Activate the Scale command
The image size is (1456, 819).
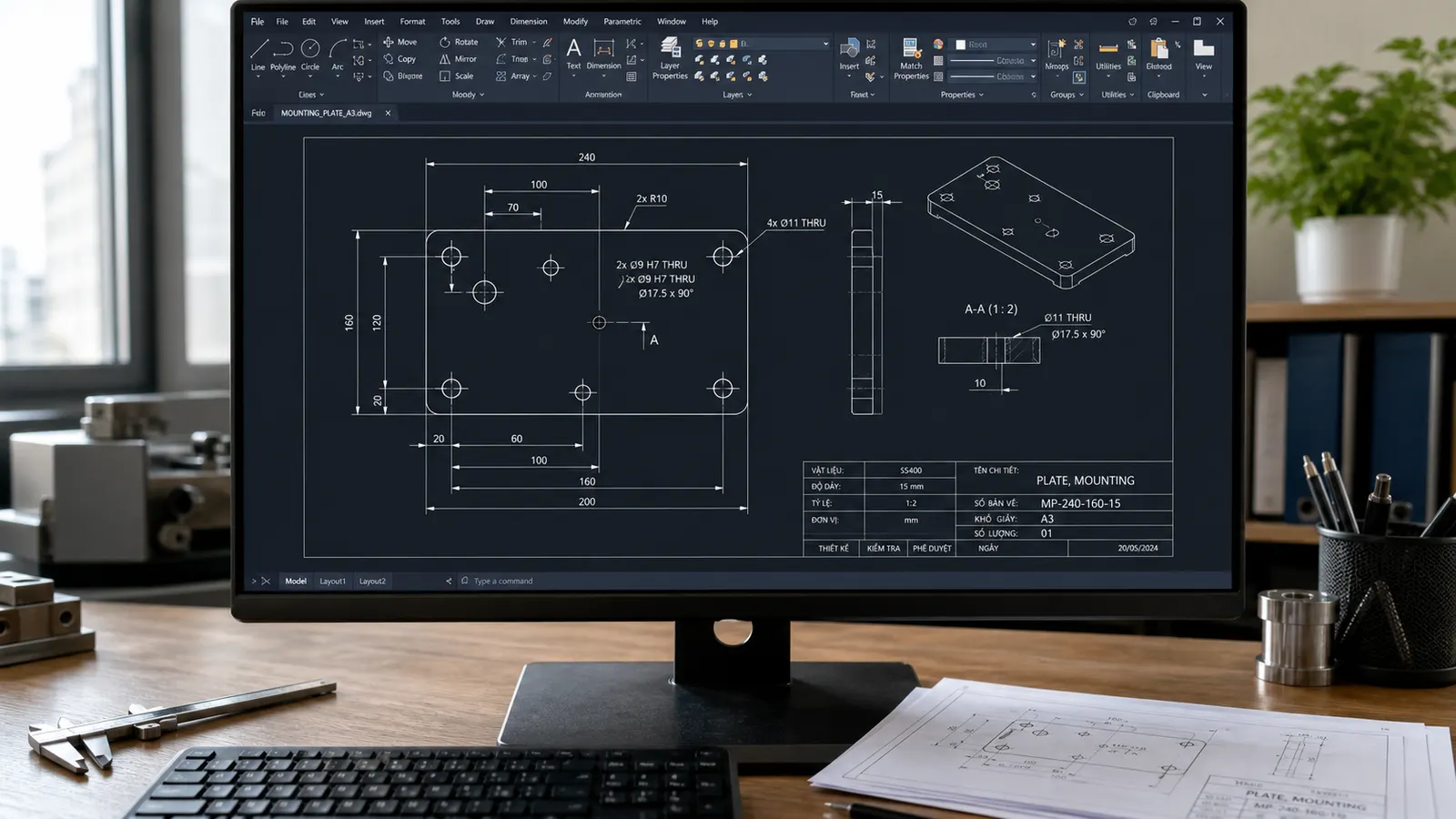(457, 76)
